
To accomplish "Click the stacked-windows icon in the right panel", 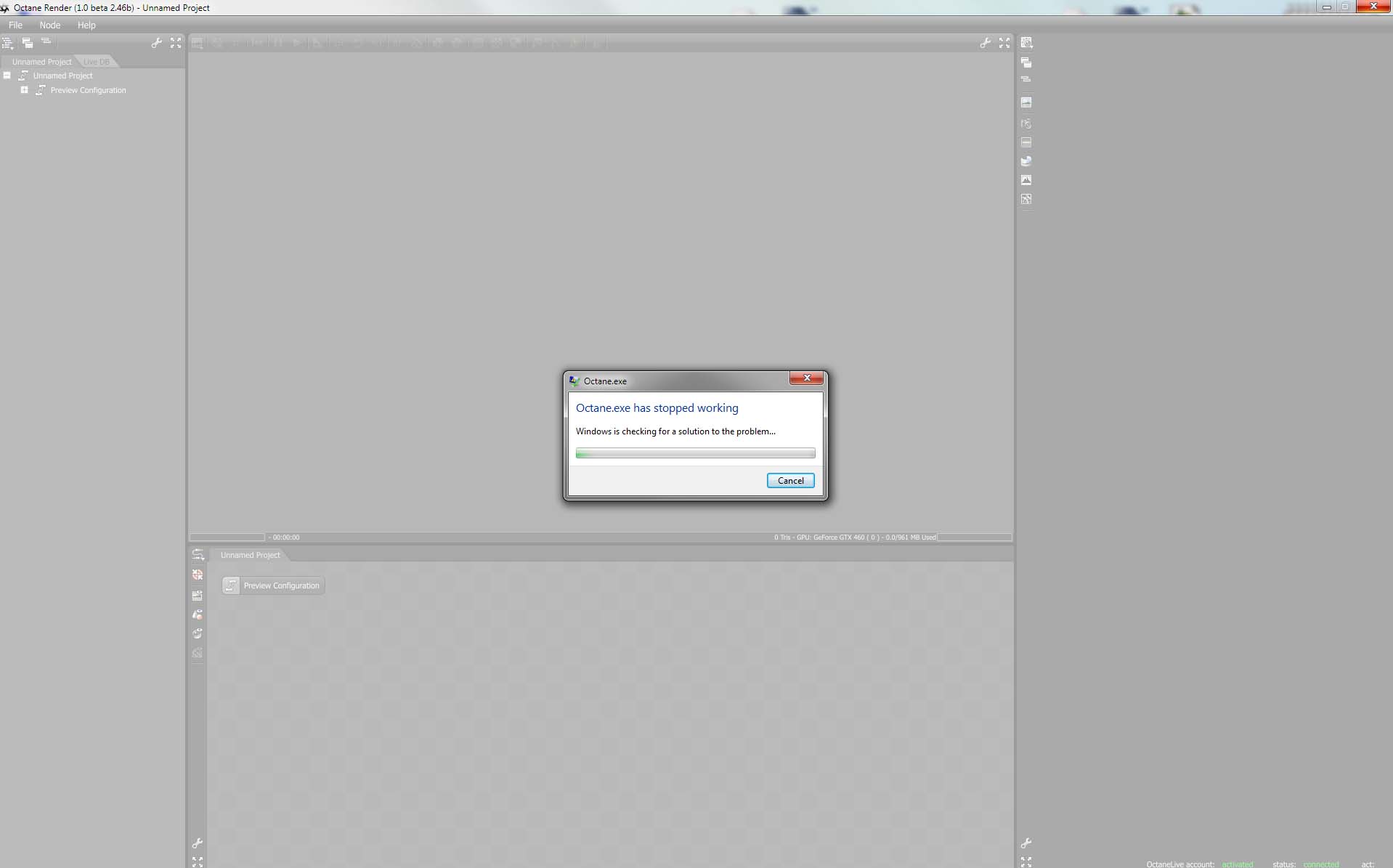I will [x=1026, y=62].
